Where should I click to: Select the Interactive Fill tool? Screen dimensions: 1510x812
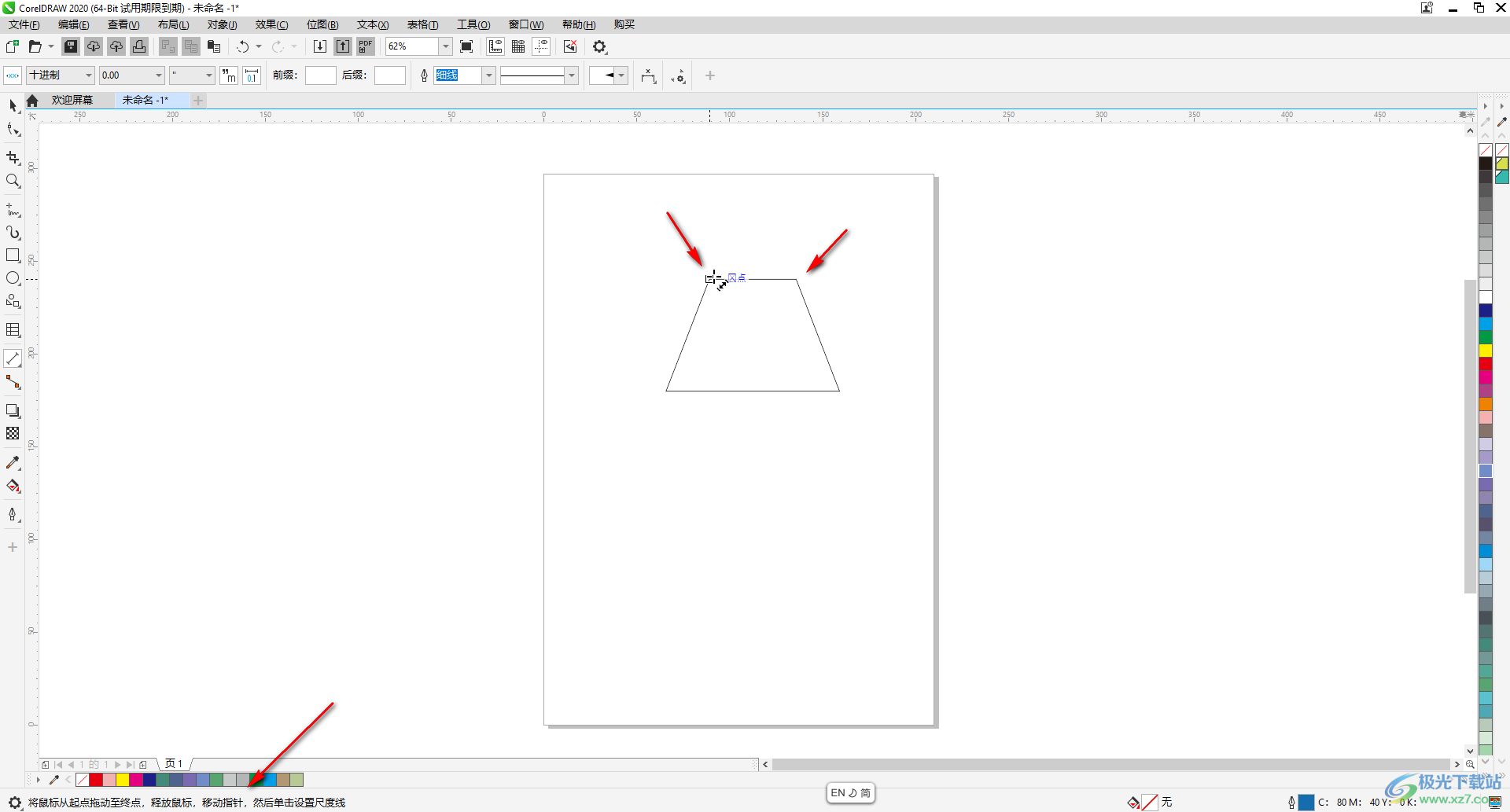pyautogui.click(x=13, y=486)
